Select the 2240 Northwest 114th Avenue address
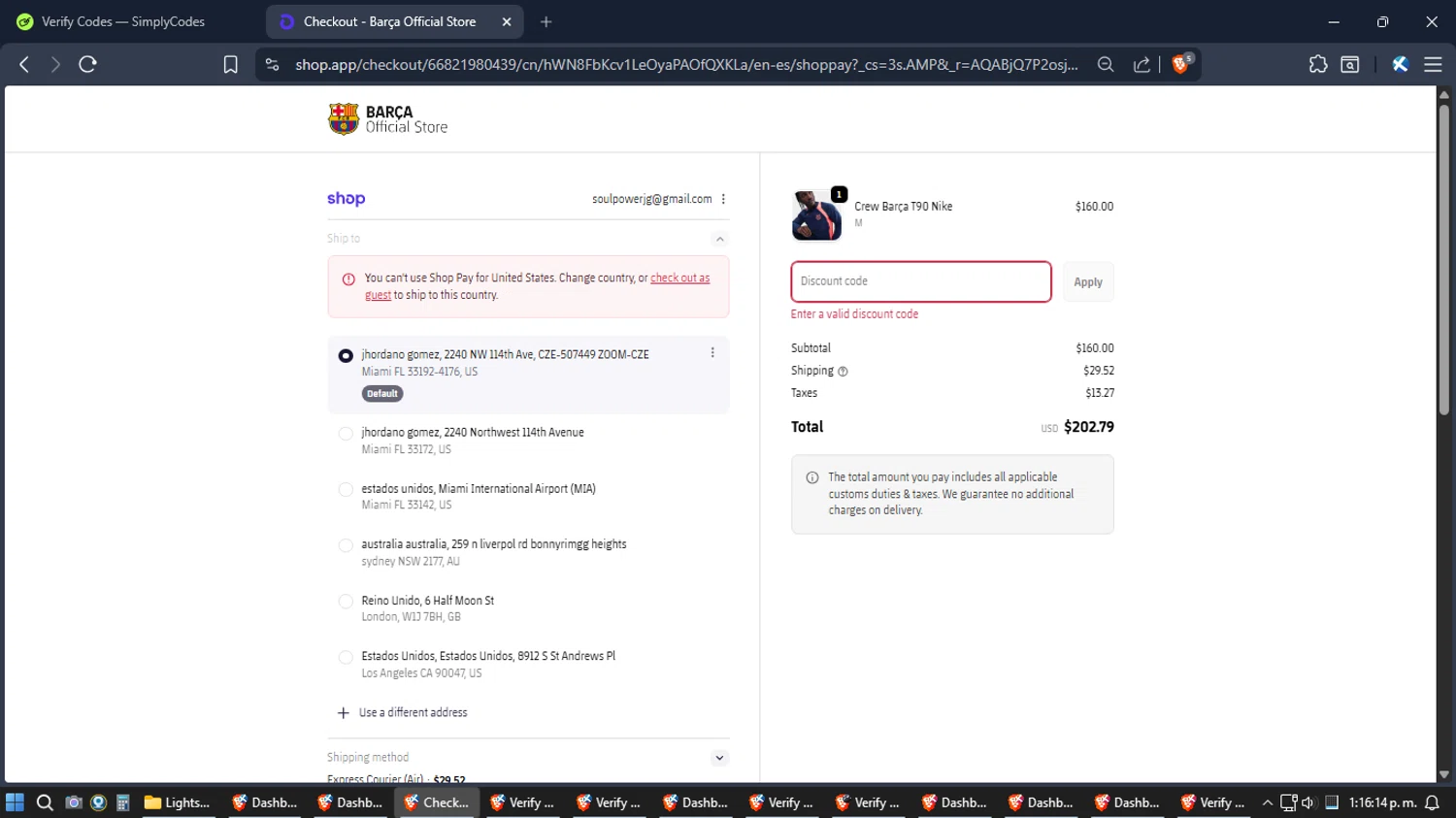 pyautogui.click(x=346, y=434)
